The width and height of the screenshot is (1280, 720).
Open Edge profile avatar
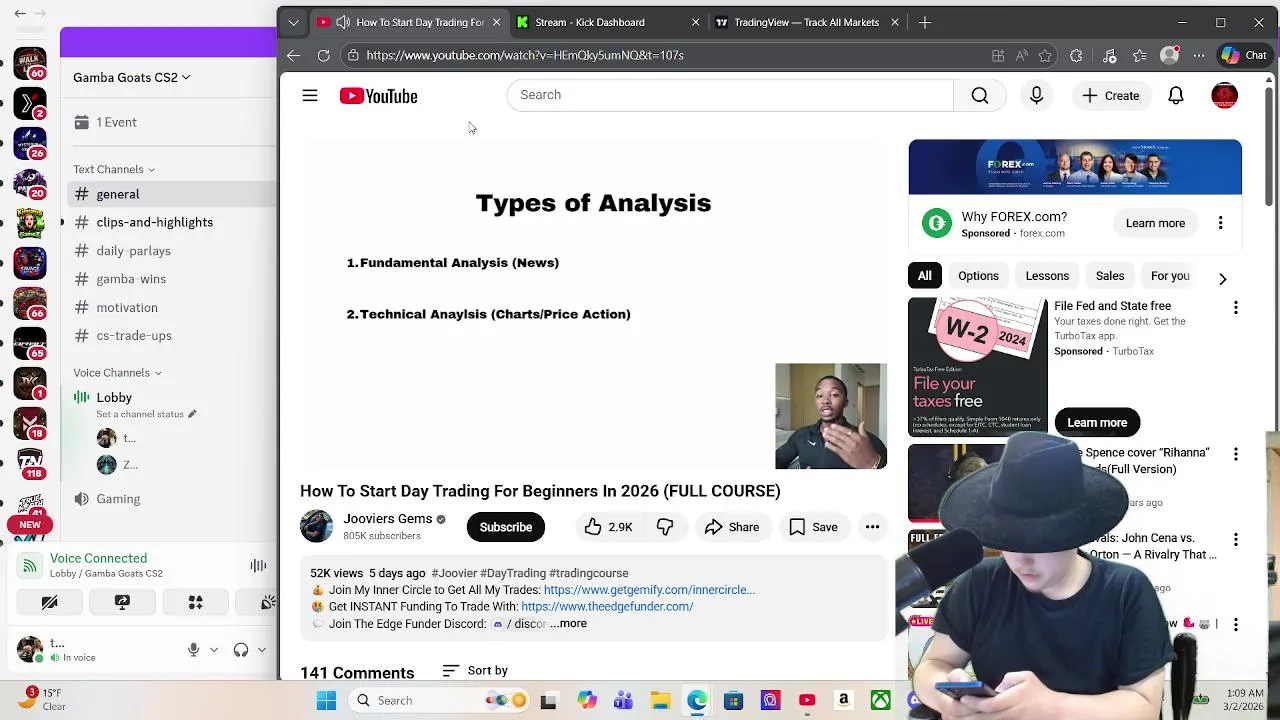1169,56
